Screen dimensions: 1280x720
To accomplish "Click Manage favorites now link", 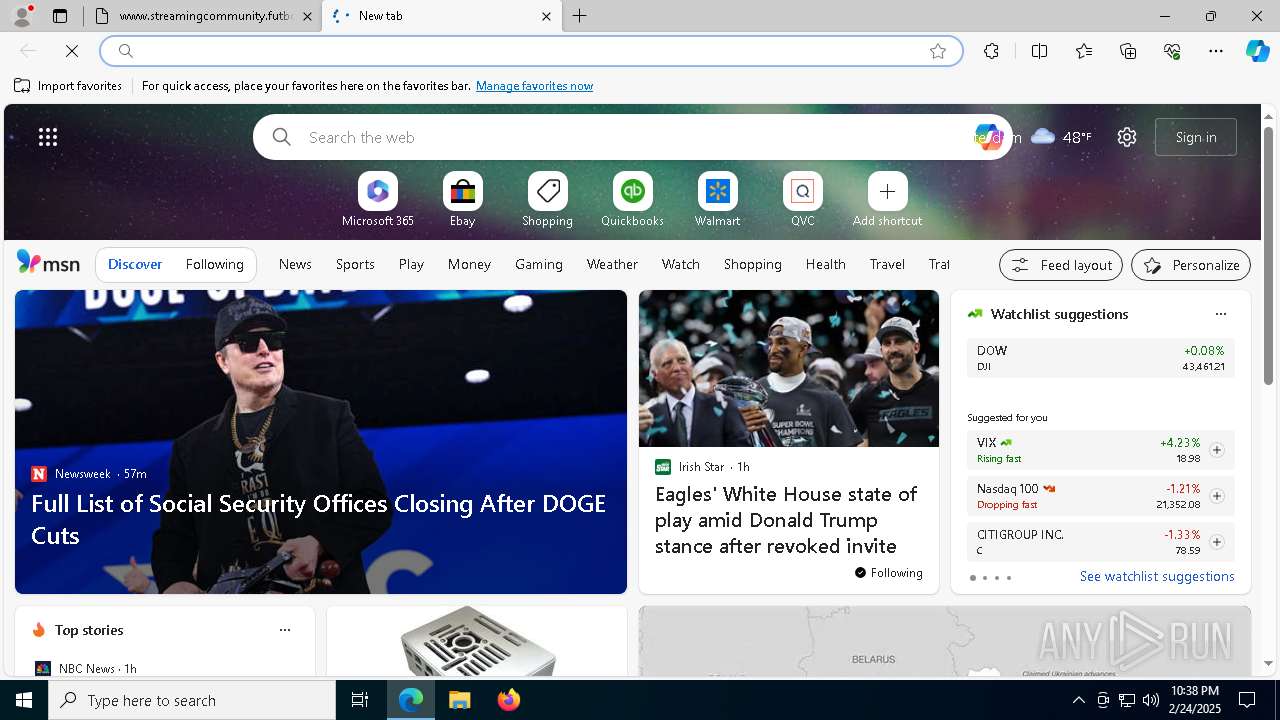I will pyautogui.click(x=534, y=86).
